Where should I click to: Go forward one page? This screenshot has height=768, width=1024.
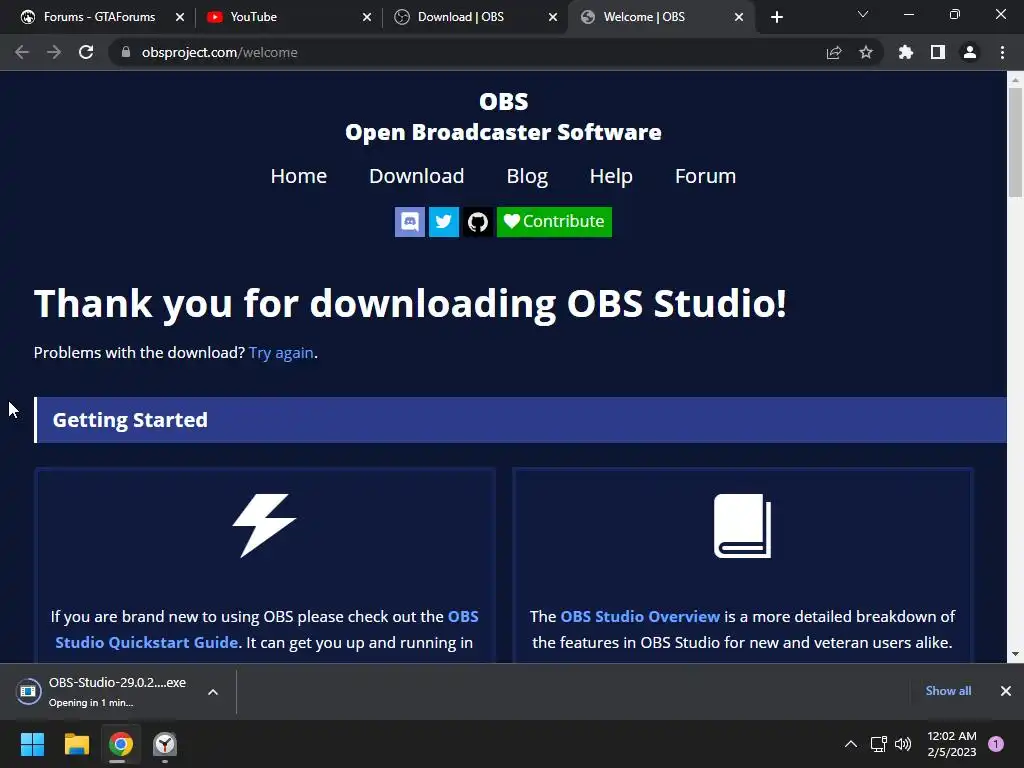(x=54, y=52)
